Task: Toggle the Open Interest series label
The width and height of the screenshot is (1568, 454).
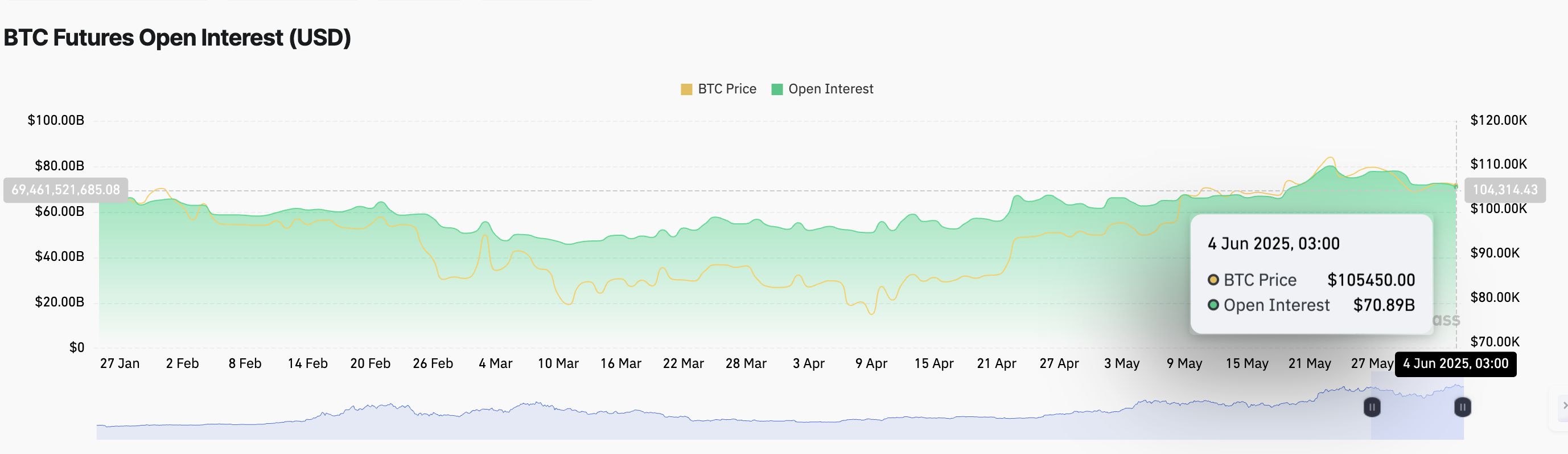Action: [830, 89]
